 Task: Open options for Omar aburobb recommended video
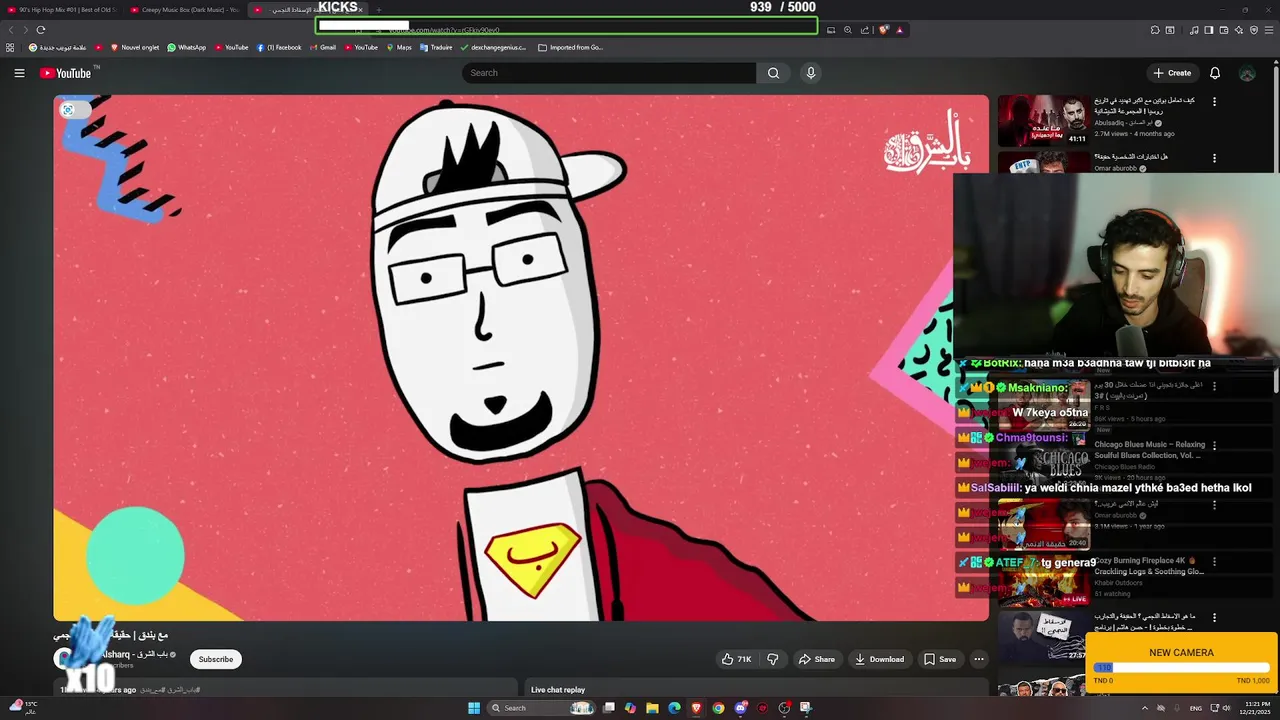[1214, 158]
